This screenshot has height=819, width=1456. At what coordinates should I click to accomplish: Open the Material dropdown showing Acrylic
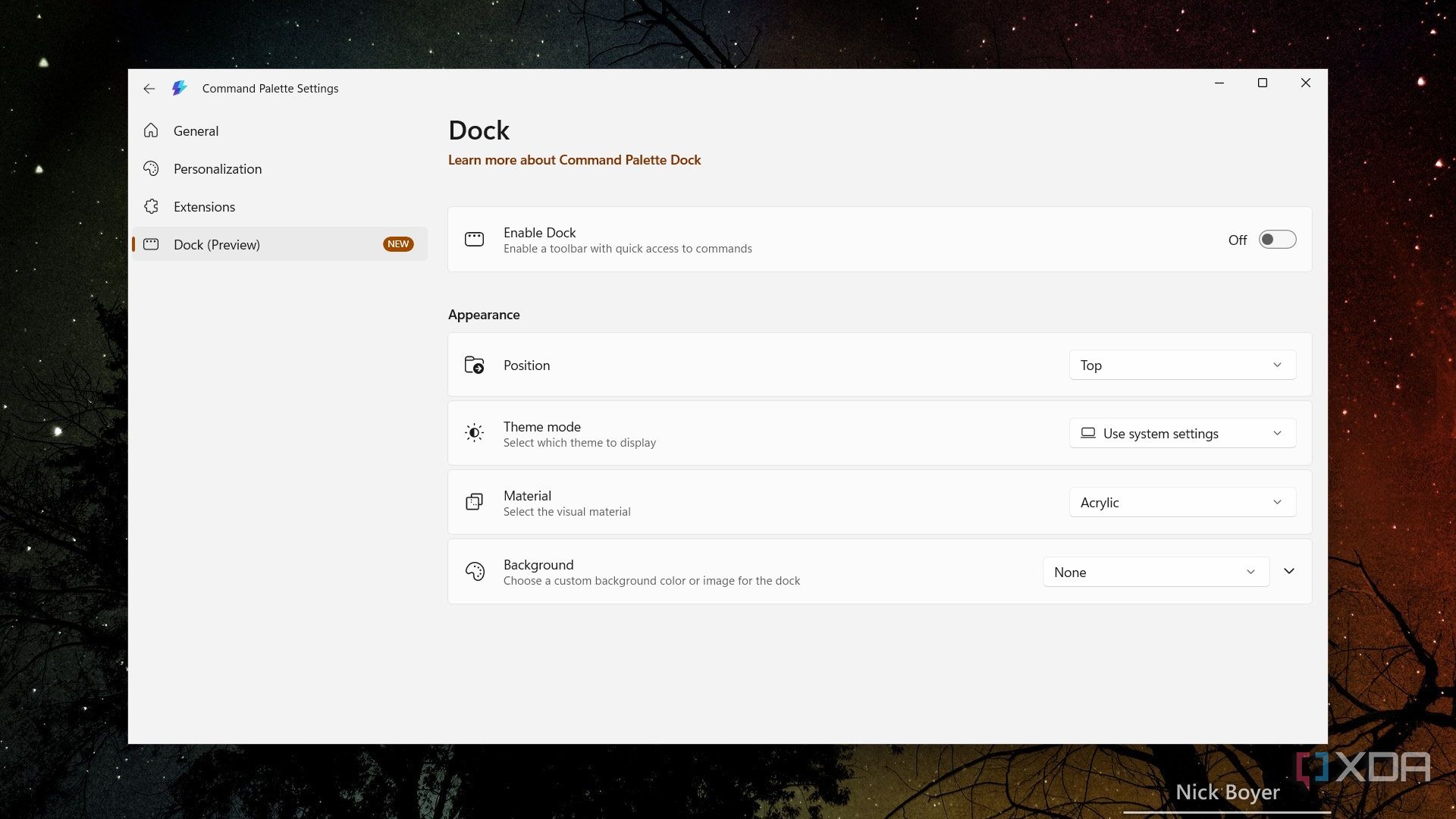click(x=1182, y=502)
